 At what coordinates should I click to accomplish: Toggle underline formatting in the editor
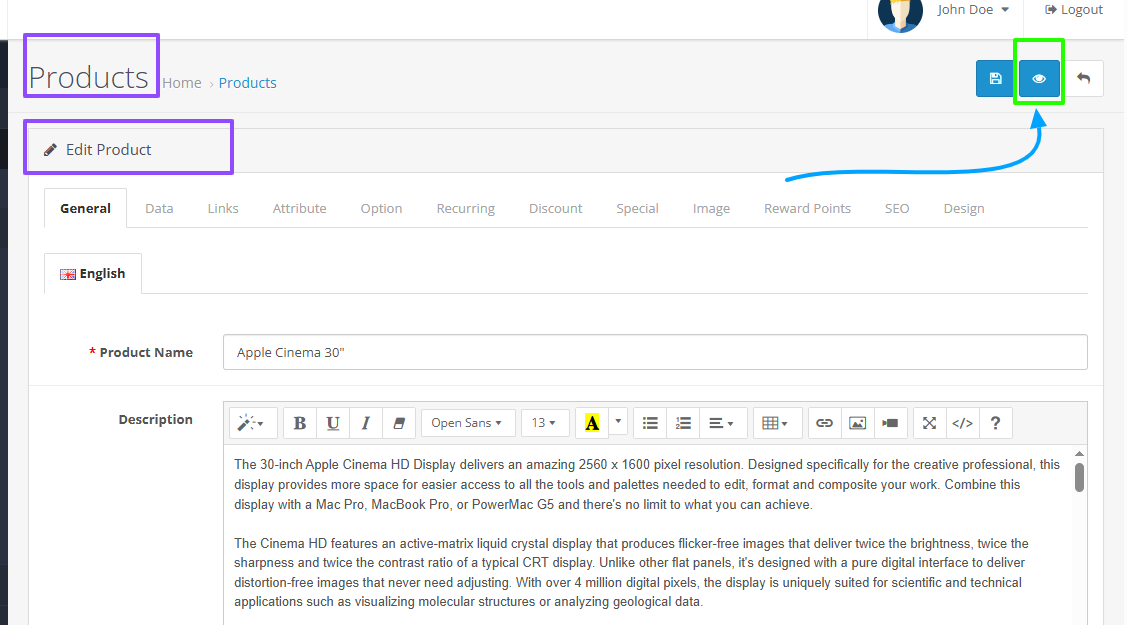click(333, 423)
